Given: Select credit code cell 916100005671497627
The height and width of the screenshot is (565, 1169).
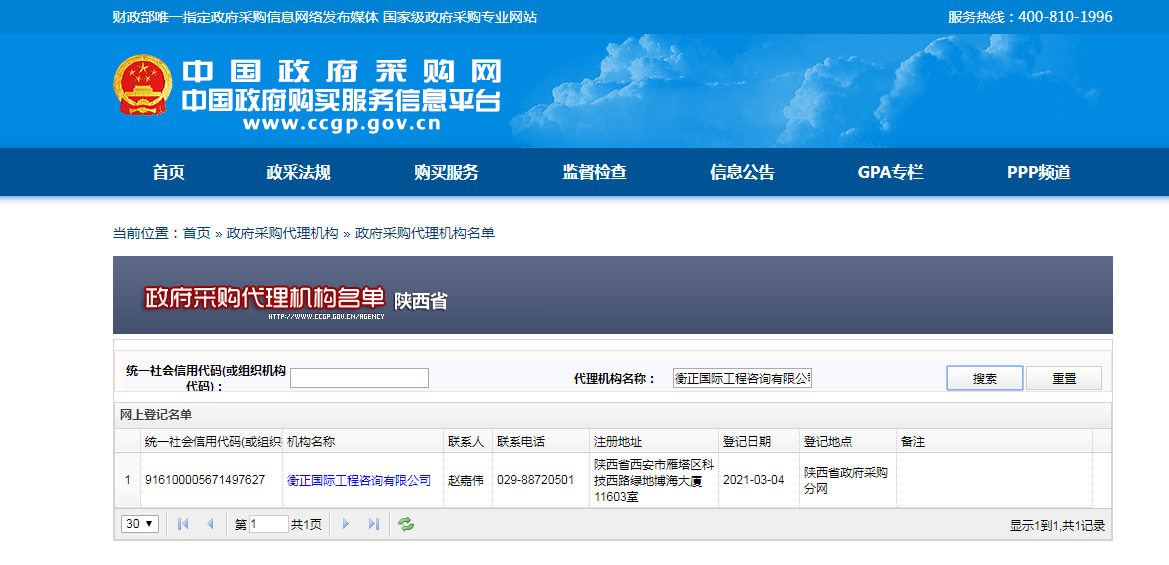Looking at the screenshot, I should tap(212, 480).
